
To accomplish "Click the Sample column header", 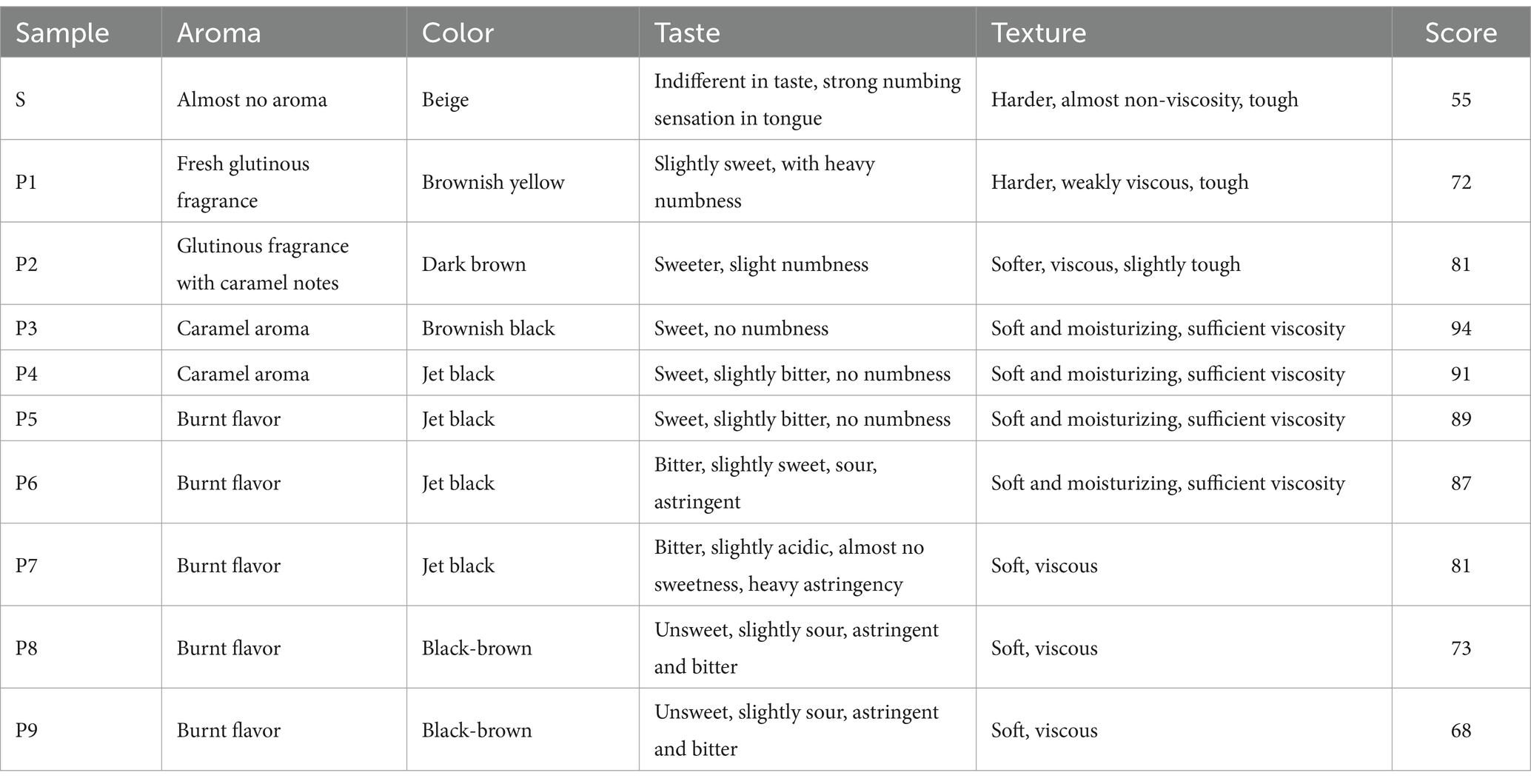I will (62, 33).
